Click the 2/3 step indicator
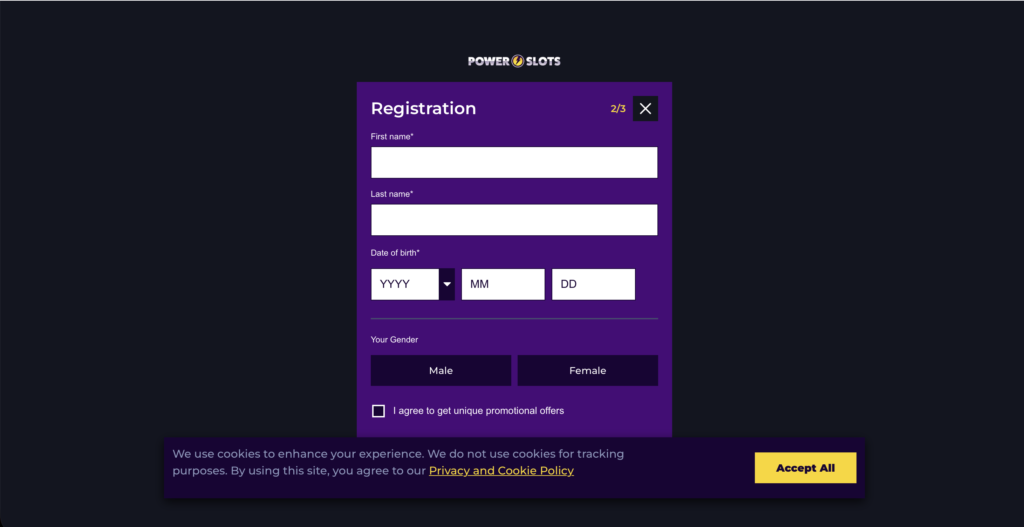The width and height of the screenshot is (1024, 527). click(x=618, y=109)
